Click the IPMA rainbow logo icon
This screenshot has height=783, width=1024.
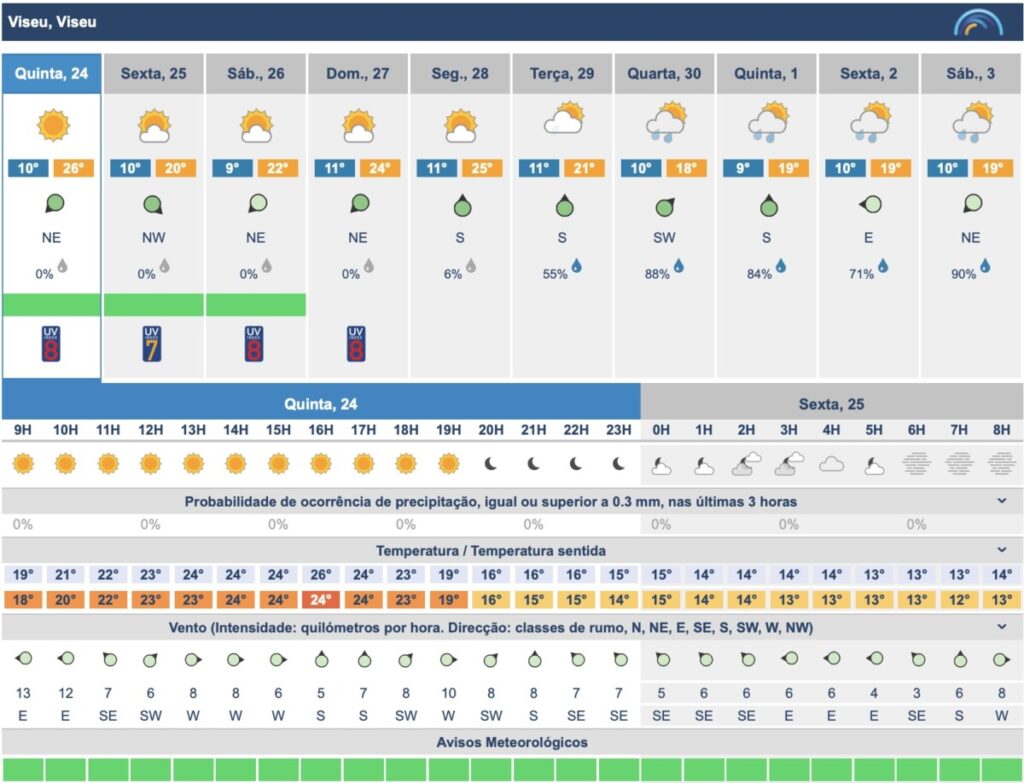(977, 22)
